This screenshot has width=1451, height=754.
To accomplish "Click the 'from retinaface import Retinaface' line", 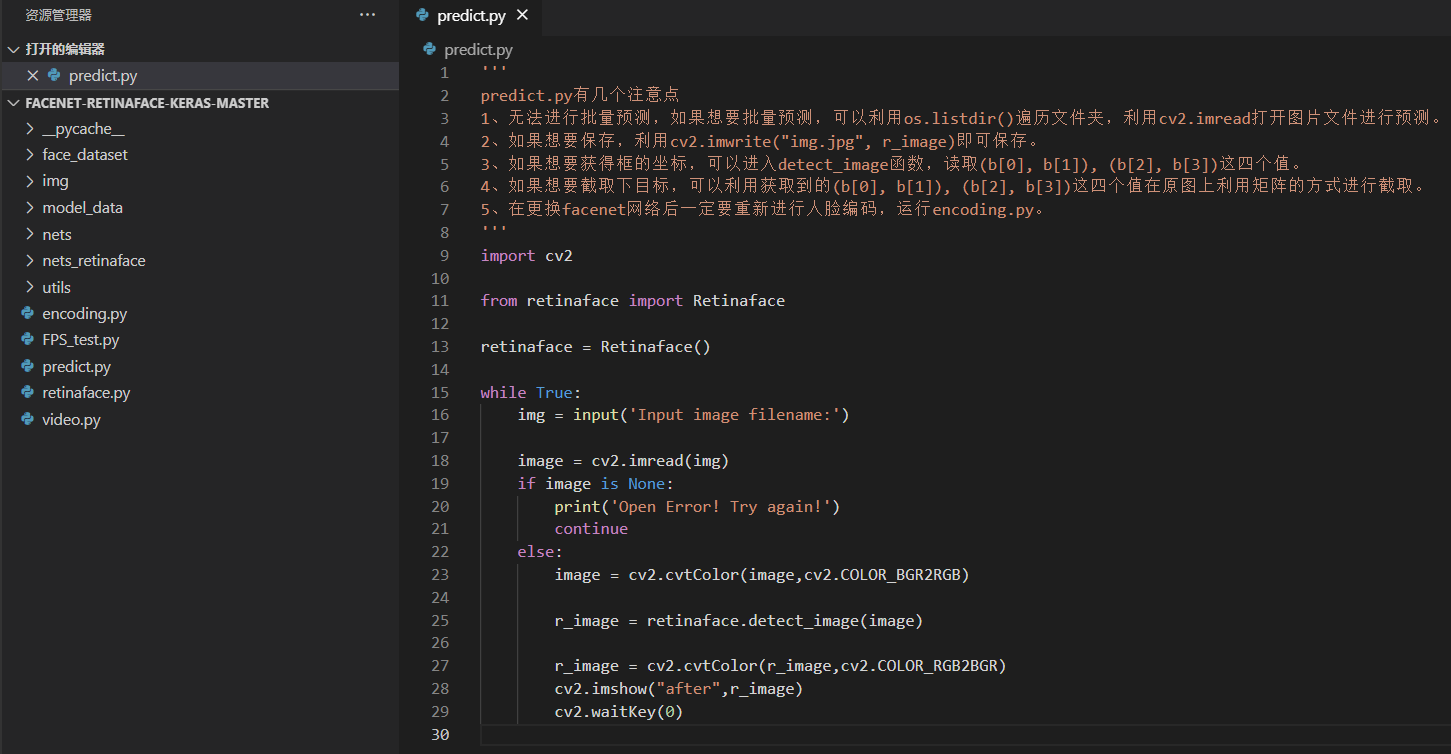I will click(x=633, y=301).
